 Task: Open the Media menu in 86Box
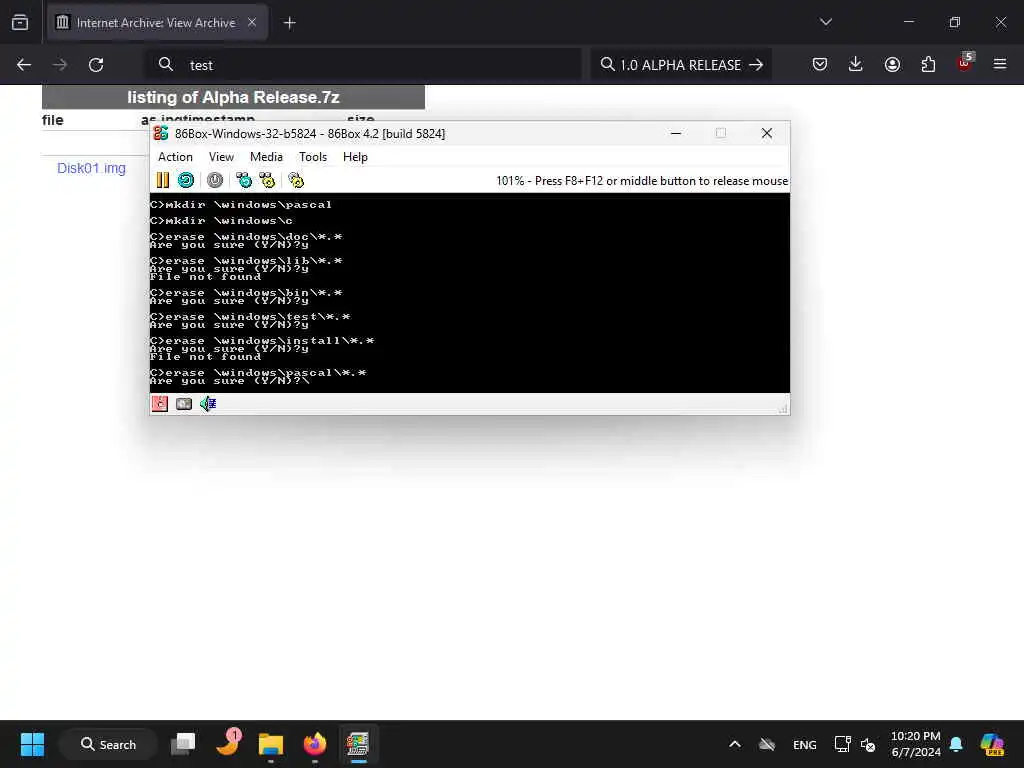tap(266, 157)
